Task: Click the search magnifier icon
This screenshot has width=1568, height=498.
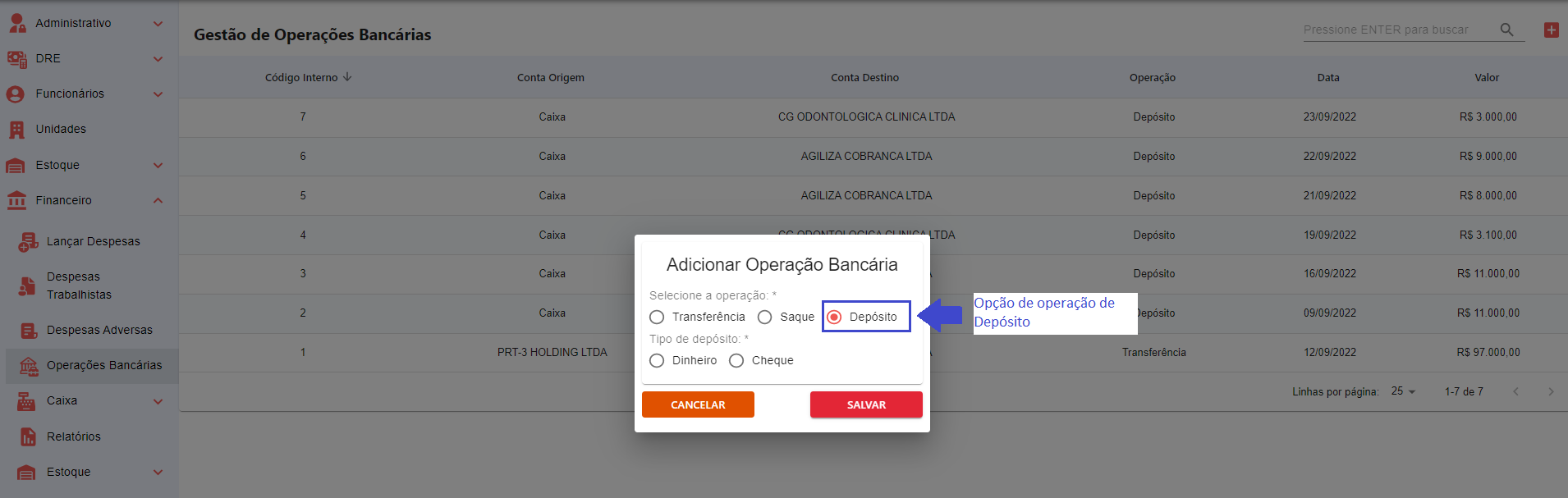Action: [1506, 30]
